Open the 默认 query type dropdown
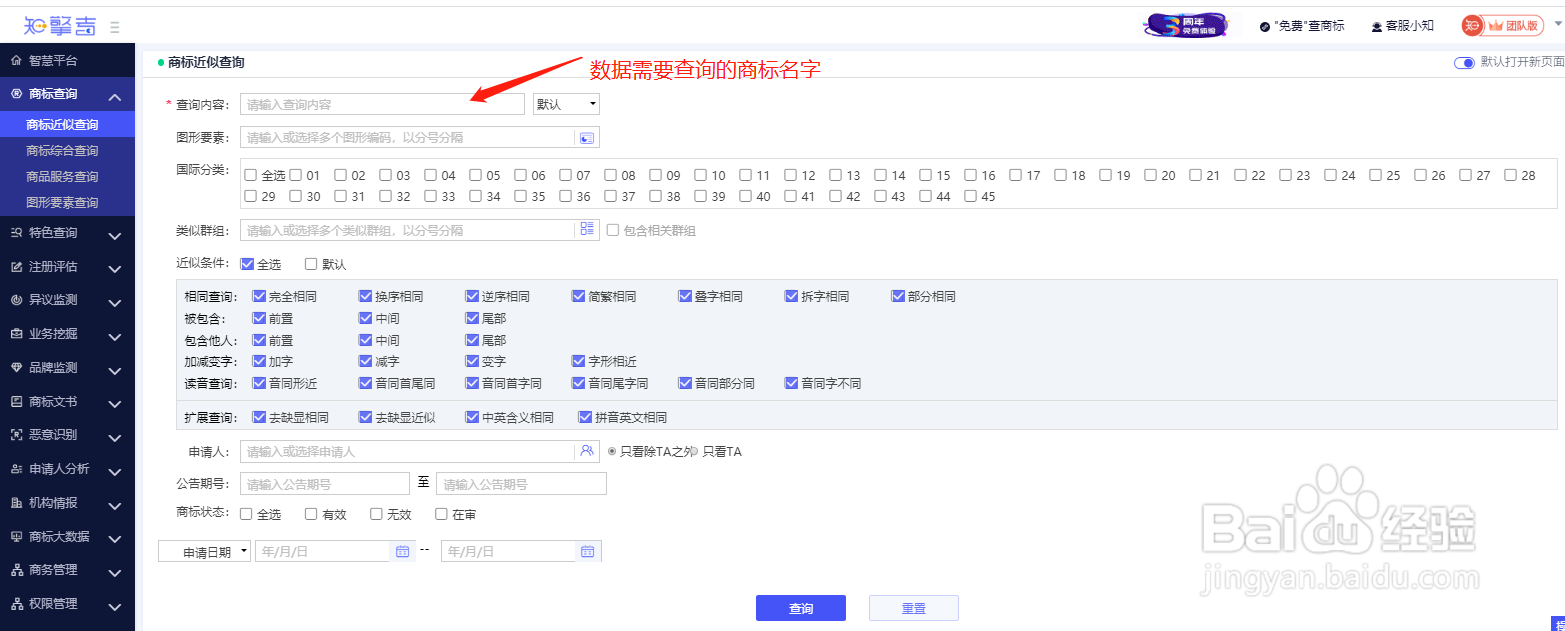The height and width of the screenshot is (631, 1565). point(566,103)
